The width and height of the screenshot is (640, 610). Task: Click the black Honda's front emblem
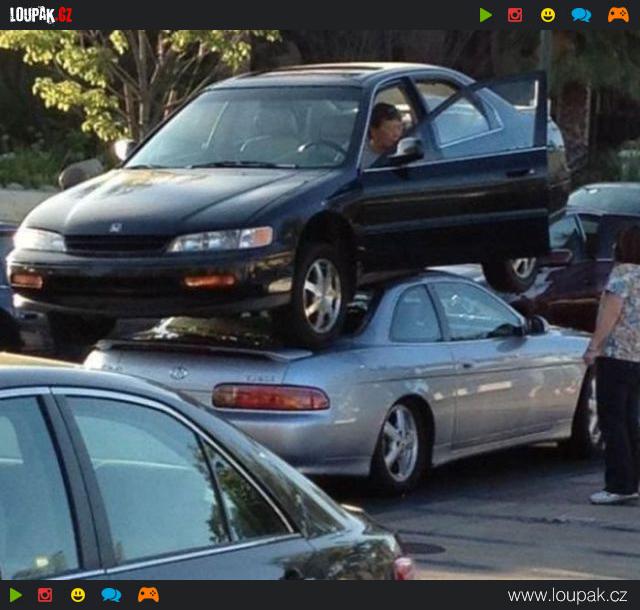click(115, 228)
